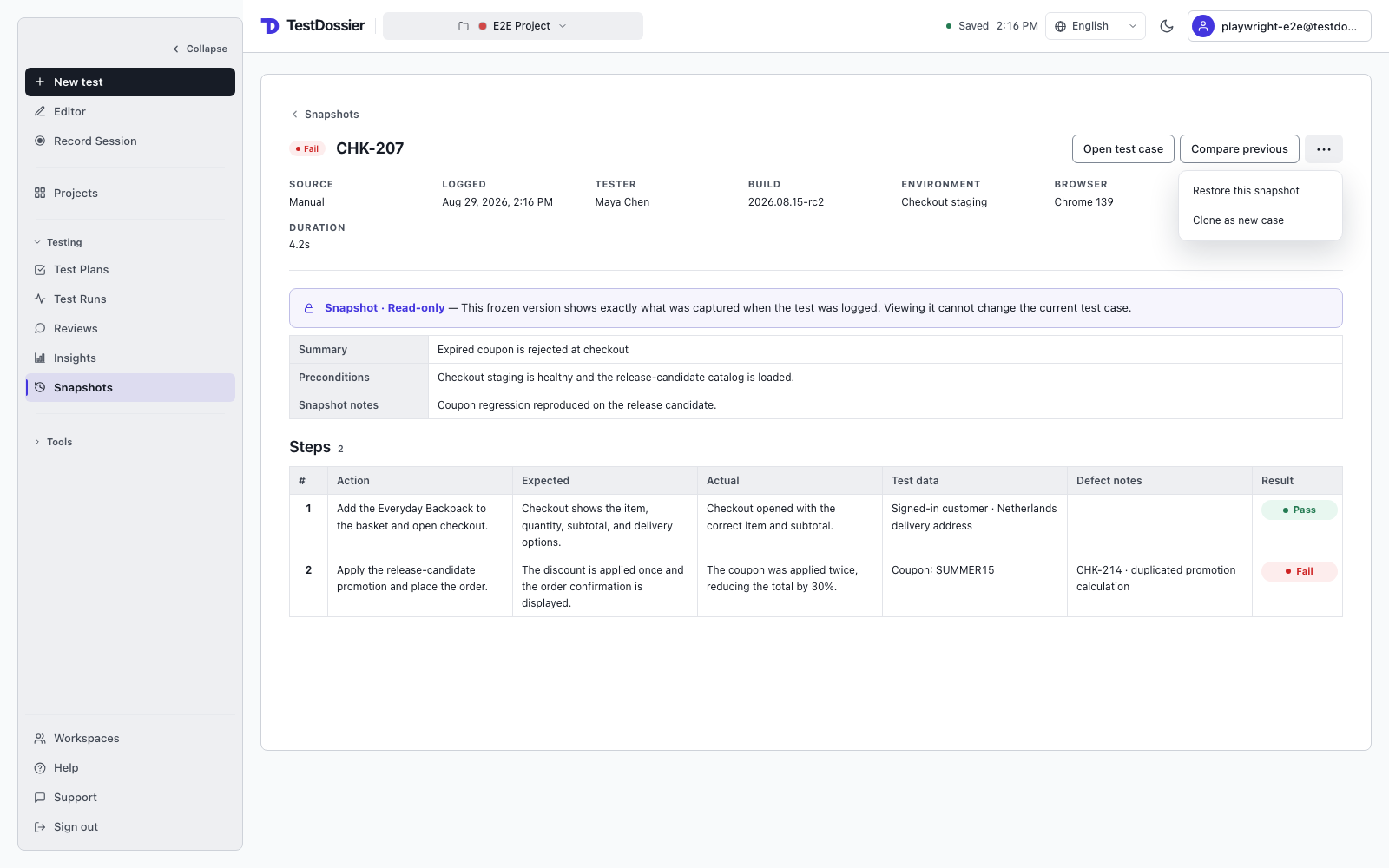This screenshot has width=1389, height=868.
Task: Click the plus icon in New test
Action: (x=40, y=82)
